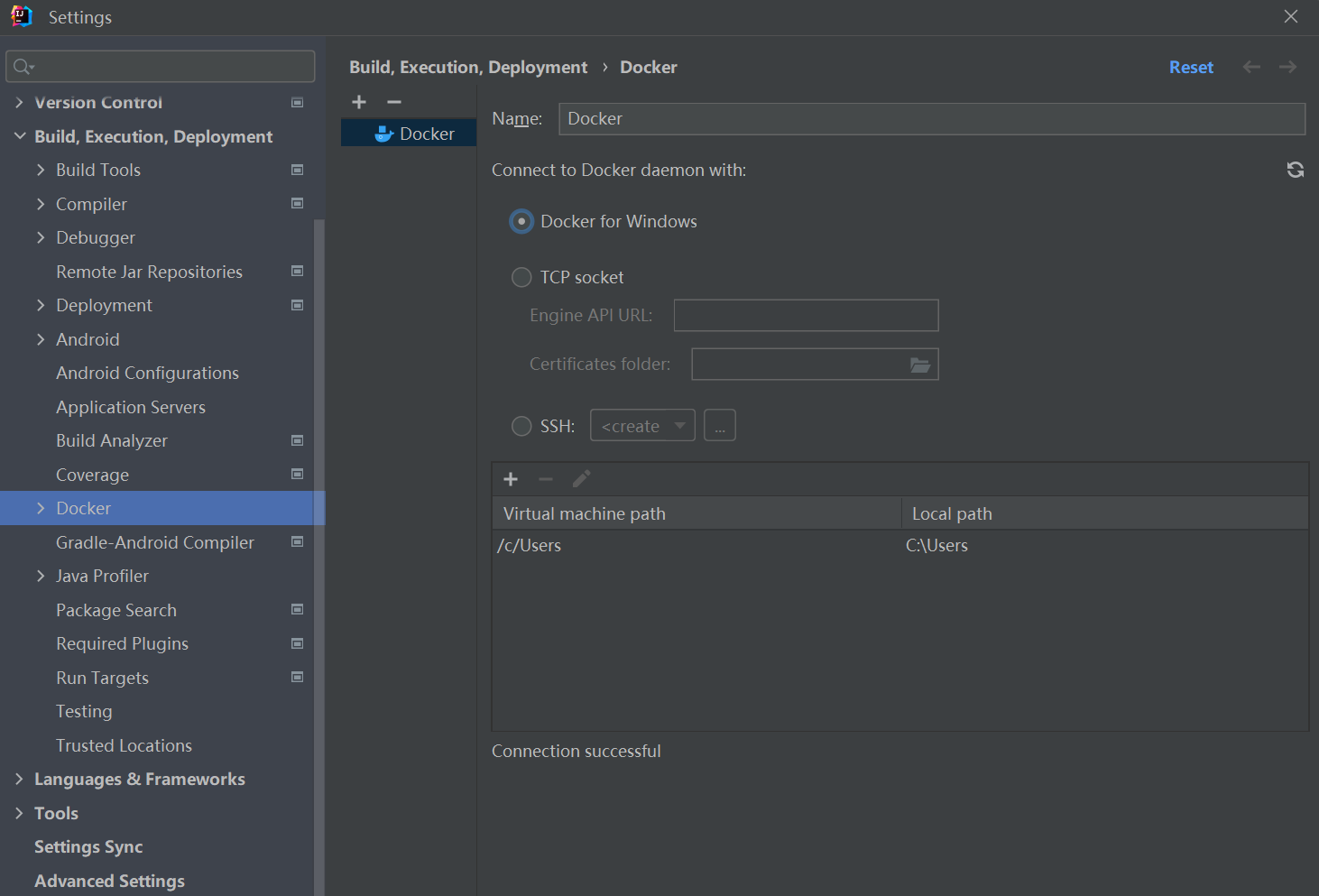Open Trusted Locations settings

[x=124, y=745]
